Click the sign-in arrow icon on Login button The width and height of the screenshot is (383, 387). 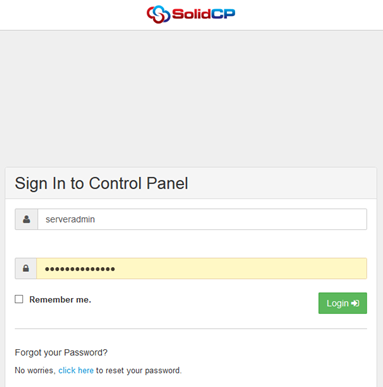[x=355, y=303]
